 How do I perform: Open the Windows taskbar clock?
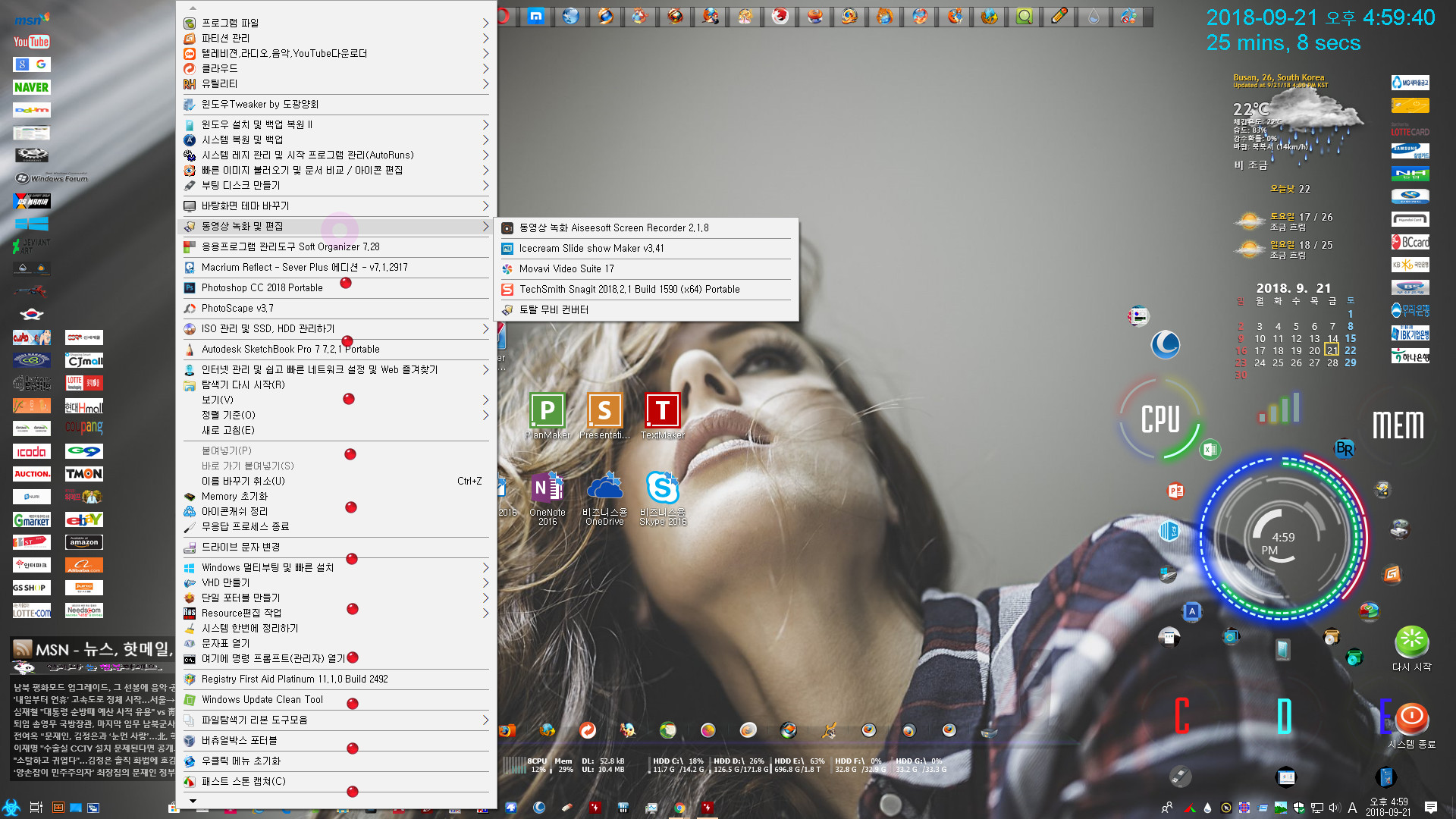1388,807
